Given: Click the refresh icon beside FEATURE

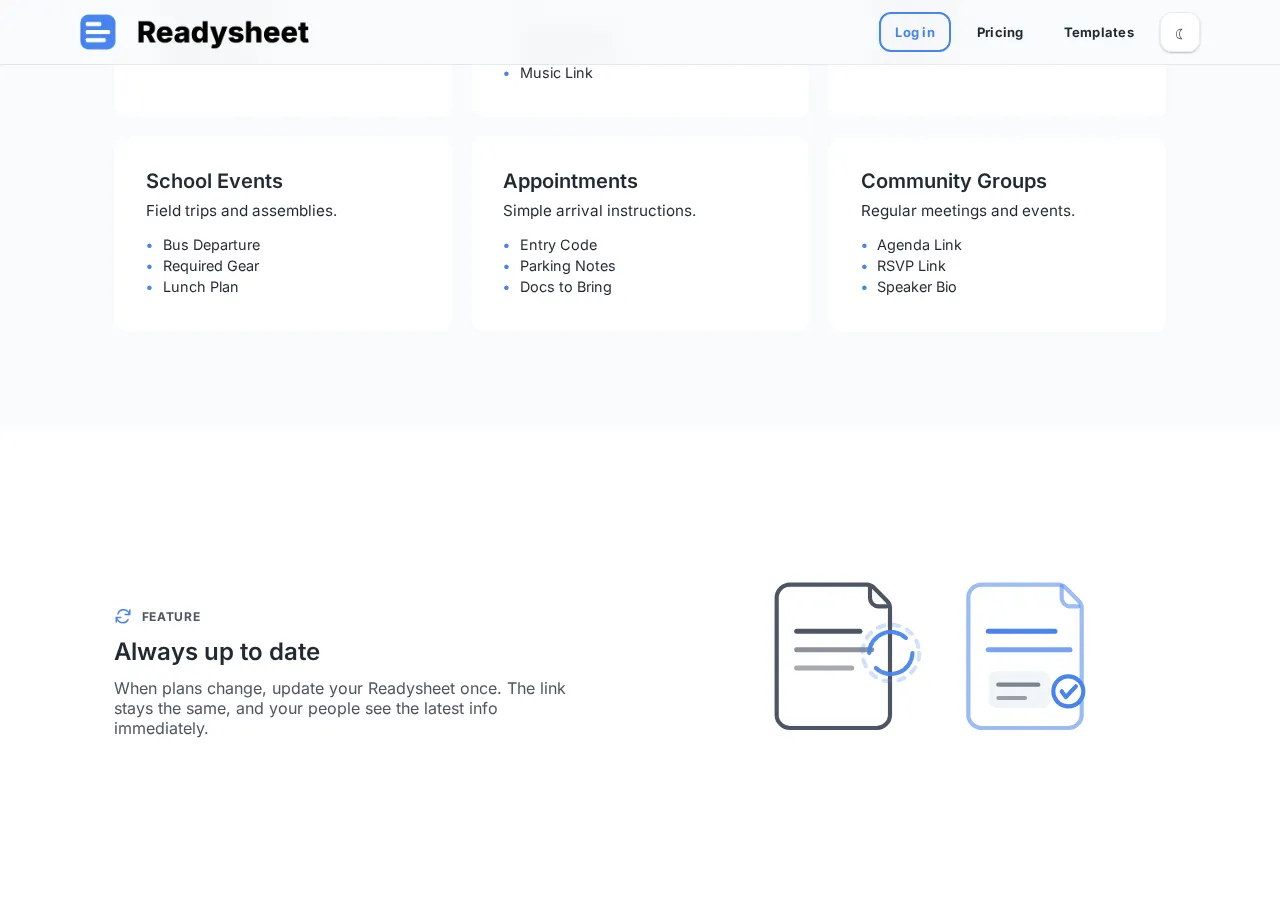Looking at the screenshot, I should [123, 616].
